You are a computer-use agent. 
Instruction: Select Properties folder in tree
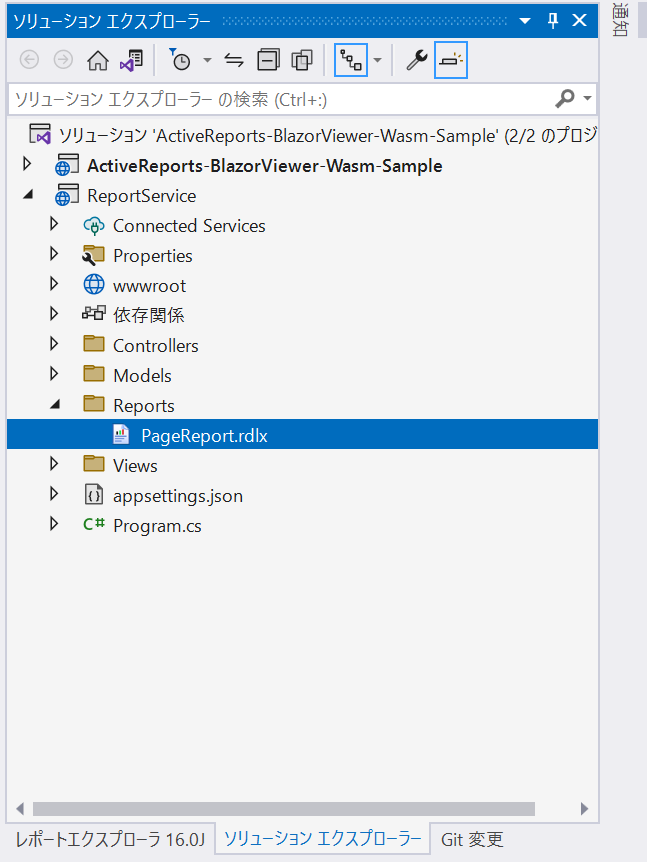click(x=153, y=256)
